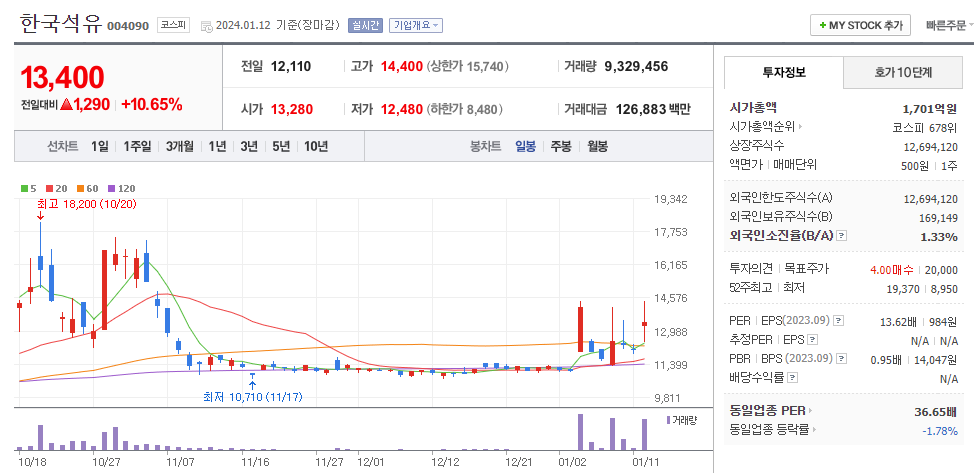
Task: Click the arrow beside 동일업종 PER
Action: point(811,411)
